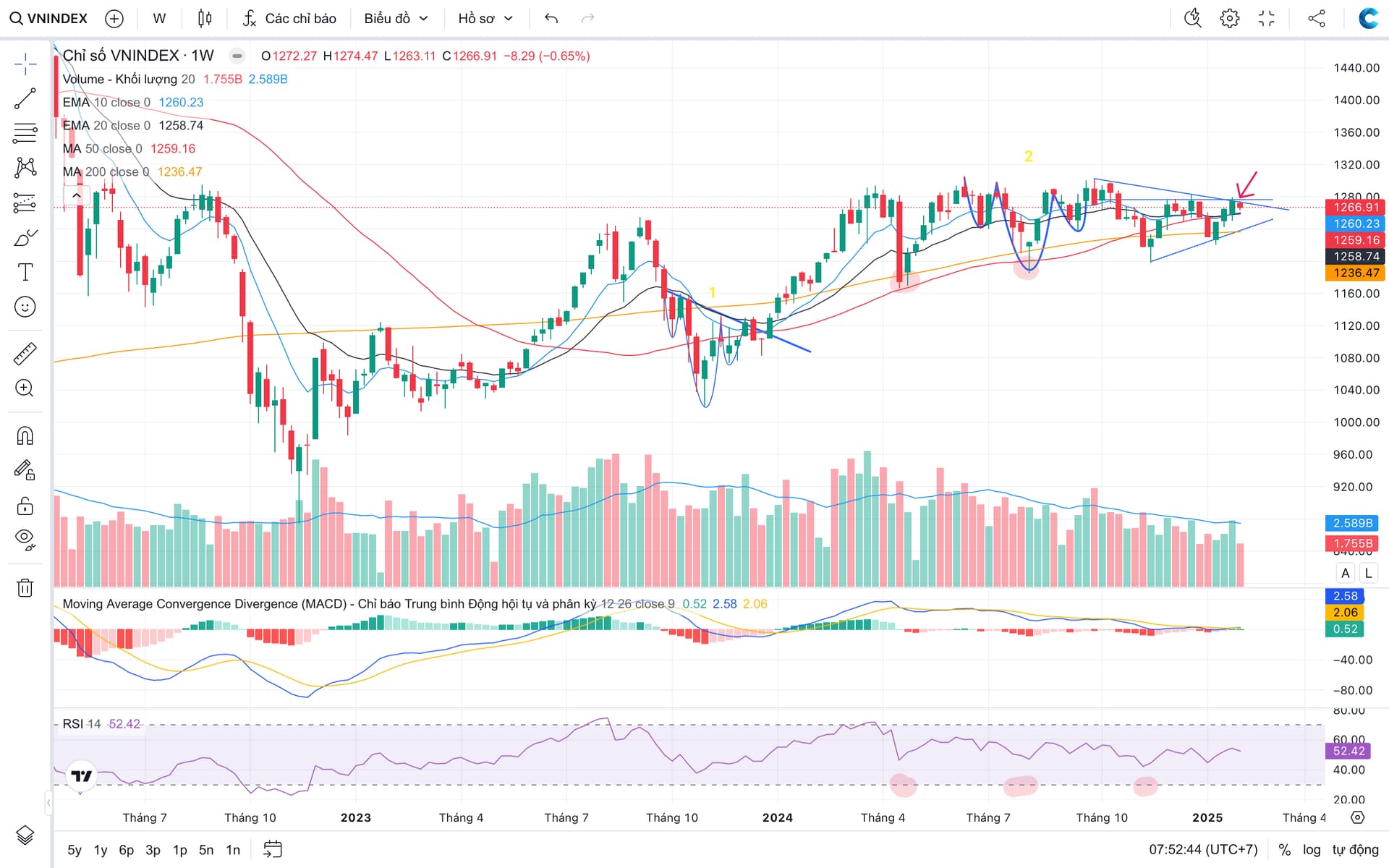The height and width of the screenshot is (868, 1389).
Task: Click the 1266.91 current price label
Action: (x=1355, y=208)
